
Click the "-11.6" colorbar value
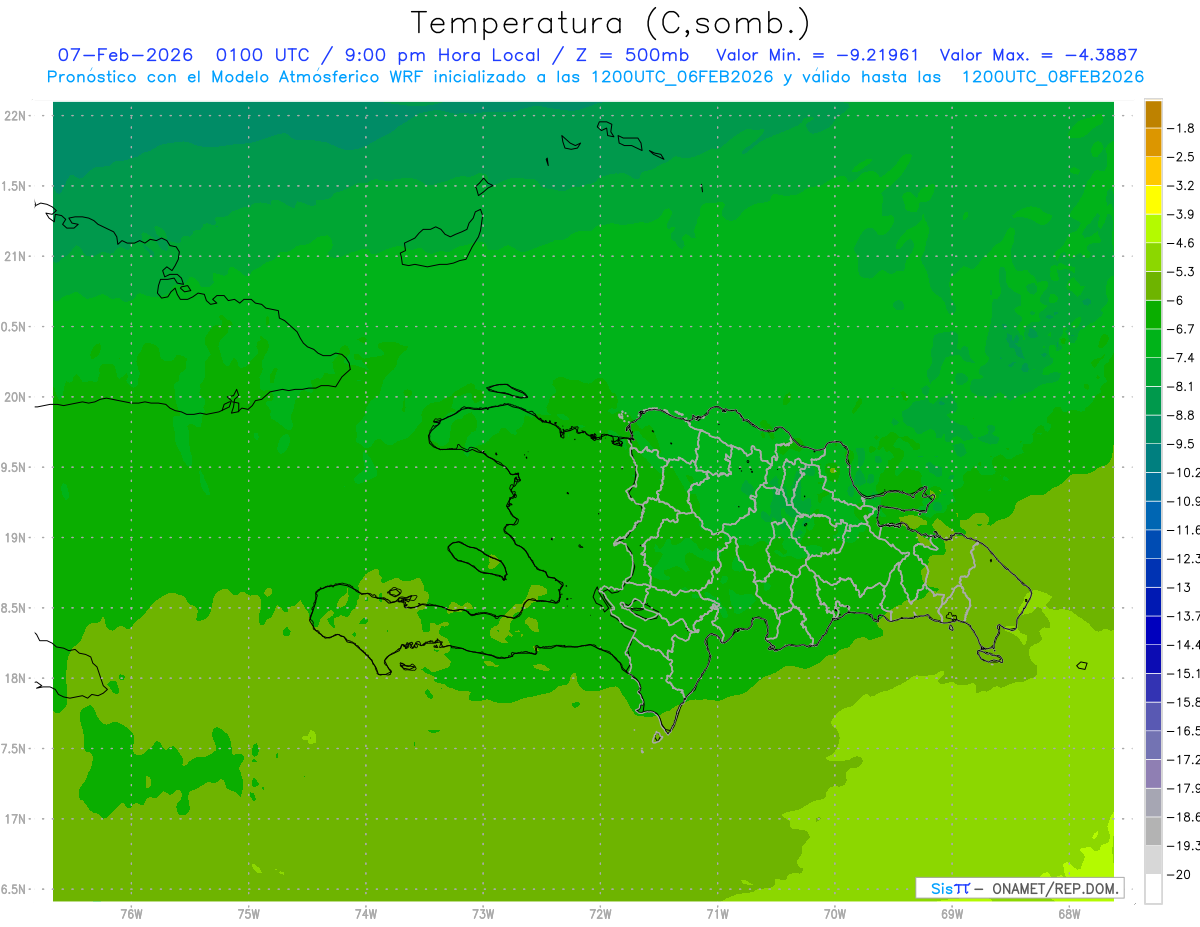tap(1183, 529)
